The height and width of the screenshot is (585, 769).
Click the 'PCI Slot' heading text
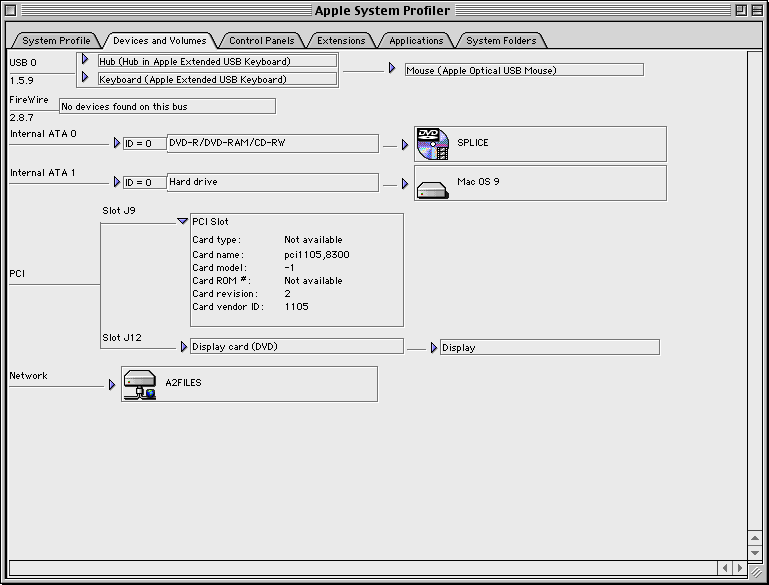[210, 222]
